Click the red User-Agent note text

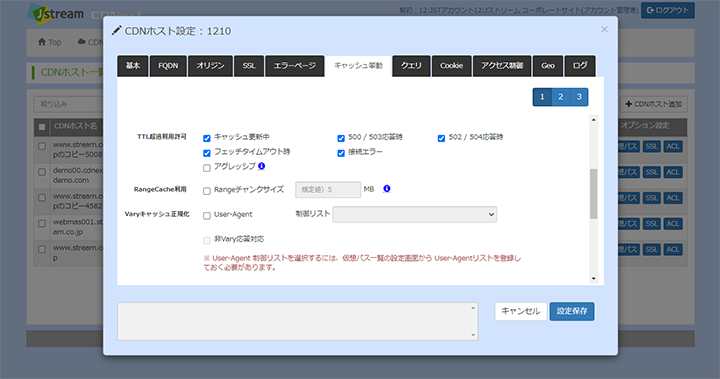coord(362,263)
